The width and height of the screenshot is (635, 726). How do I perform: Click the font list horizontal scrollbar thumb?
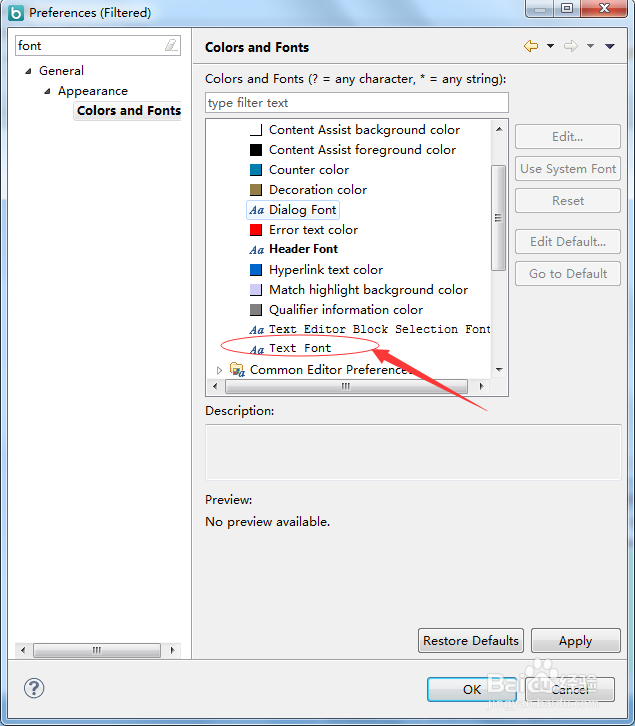pos(346,386)
